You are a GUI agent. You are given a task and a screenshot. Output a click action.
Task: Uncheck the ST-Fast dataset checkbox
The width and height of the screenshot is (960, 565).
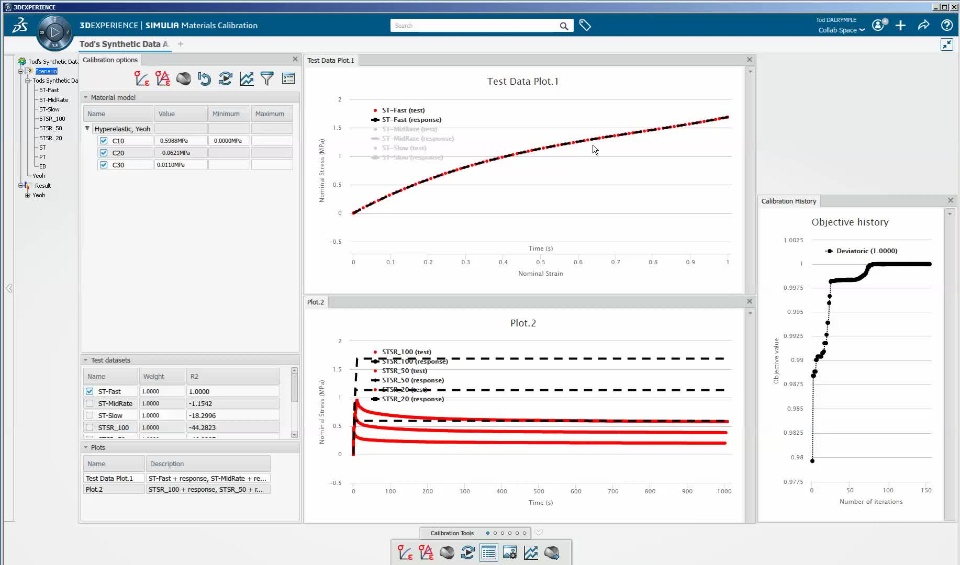click(90, 391)
